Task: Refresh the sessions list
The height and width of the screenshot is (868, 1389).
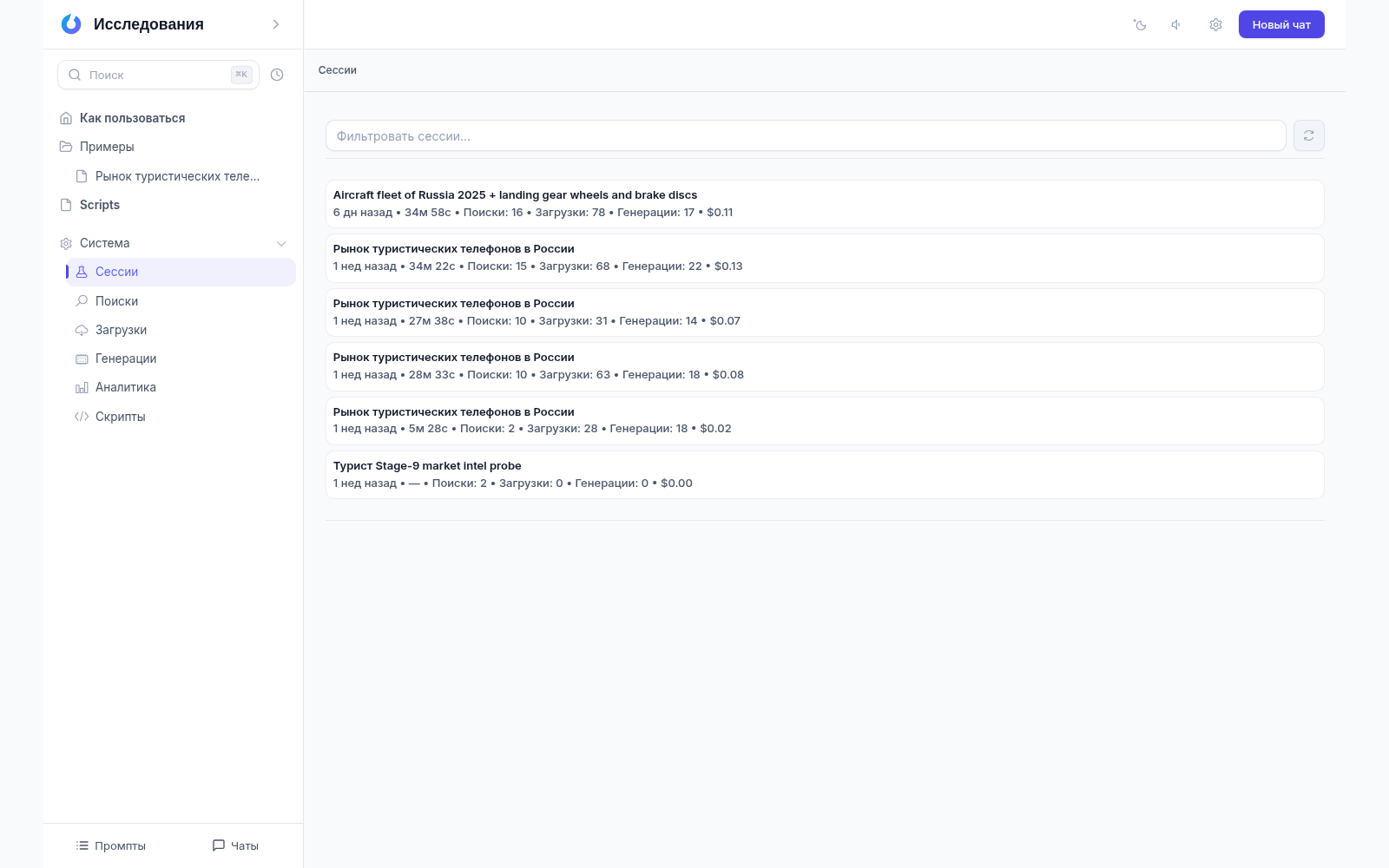Action: [1309, 135]
